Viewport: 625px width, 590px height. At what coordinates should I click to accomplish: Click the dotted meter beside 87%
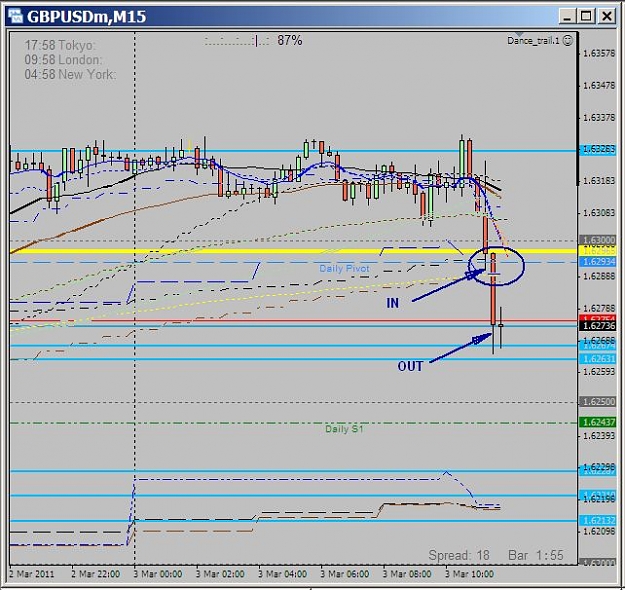point(237,41)
